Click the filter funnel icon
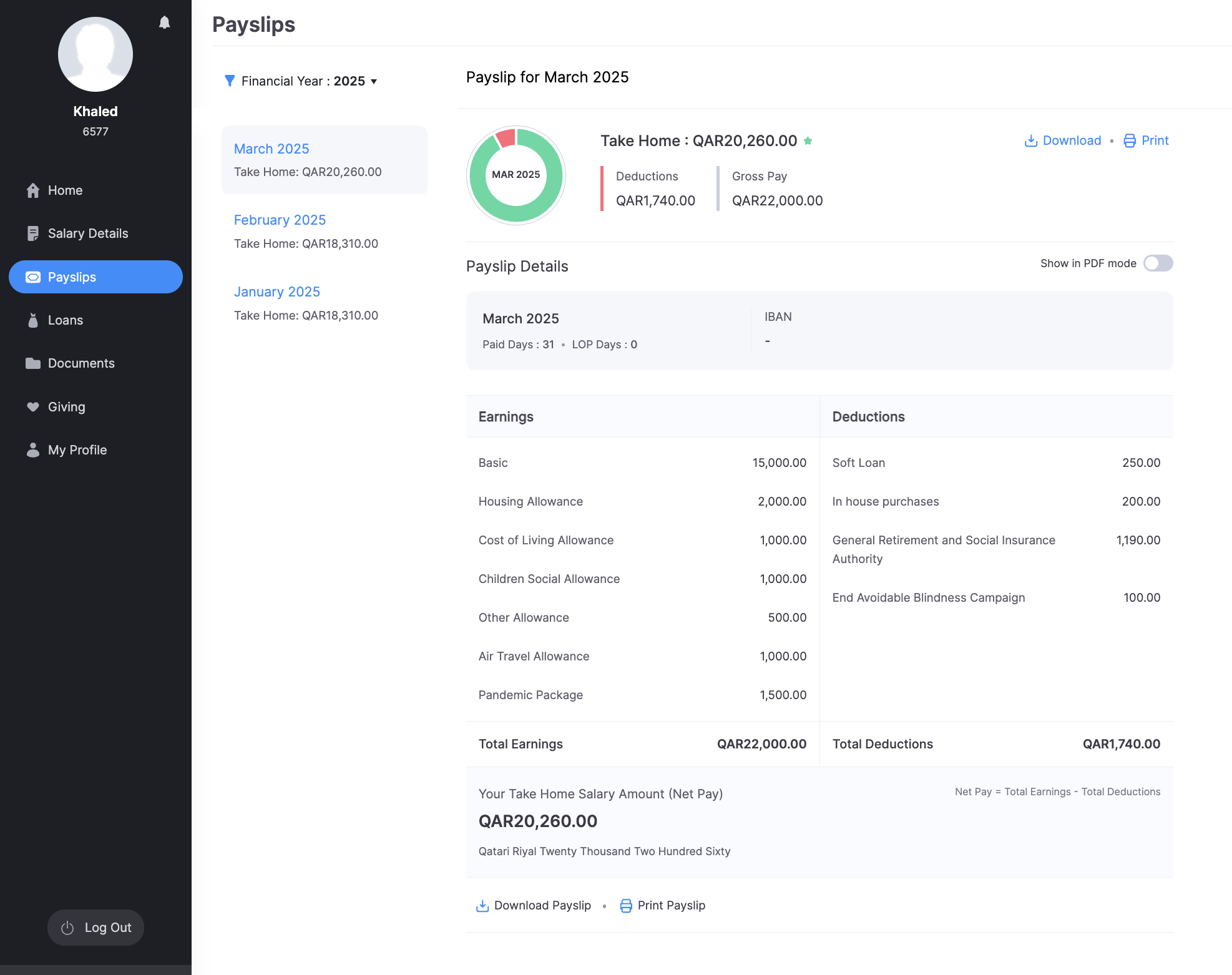1232x975 pixels. pos(230,81)
